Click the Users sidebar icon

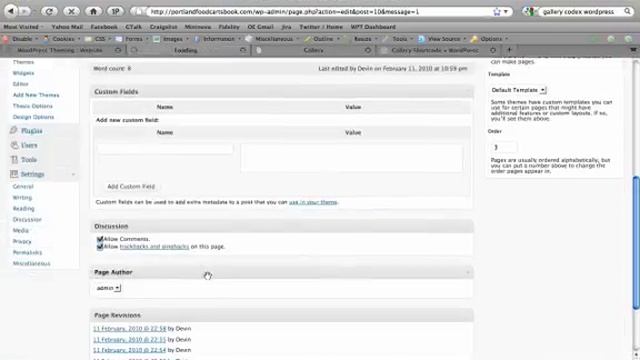pyautogui.click(x=14, y=145)
